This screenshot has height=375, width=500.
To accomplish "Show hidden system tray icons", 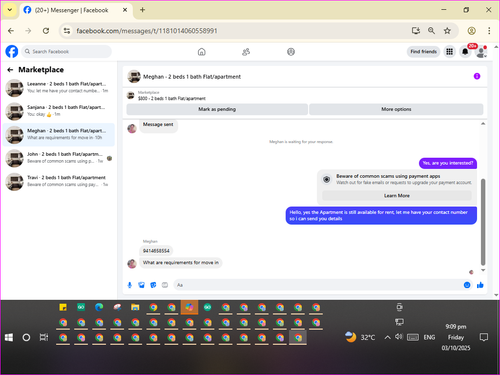I will click(387, 337).
